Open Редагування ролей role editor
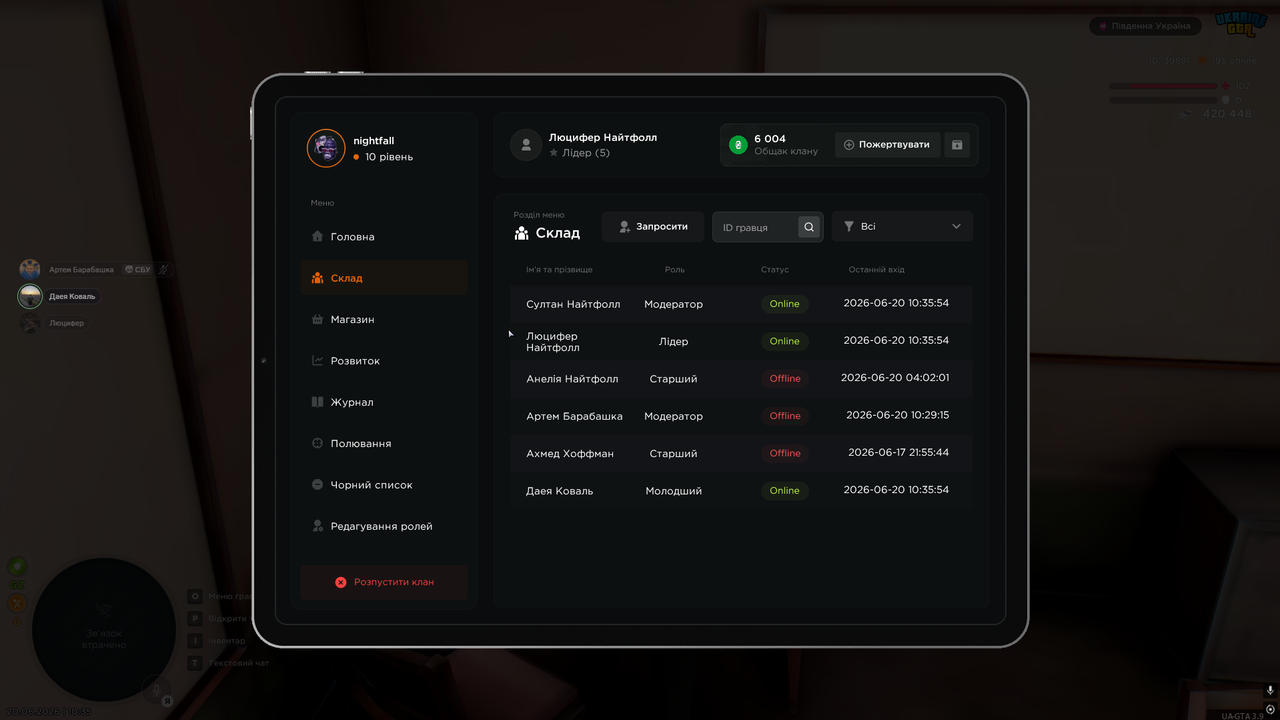 [x=384, y=526]
